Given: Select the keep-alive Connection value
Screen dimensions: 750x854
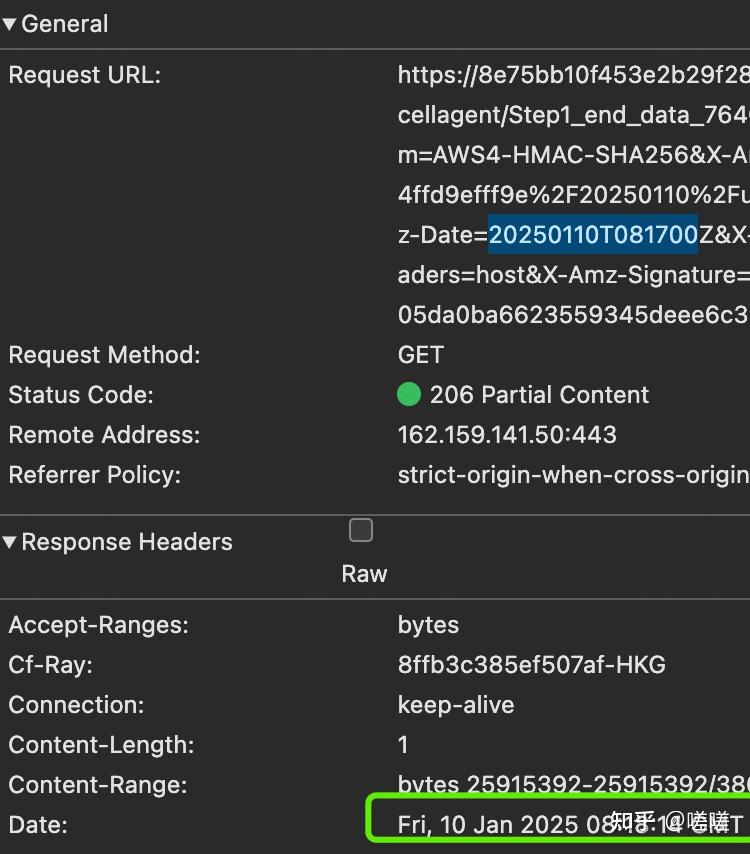Looking at the screenshot, I should point(455,704).
